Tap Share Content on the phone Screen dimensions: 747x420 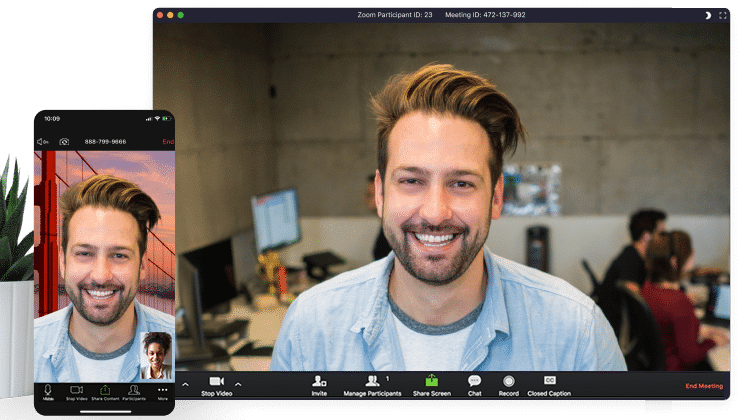point(105,392)
